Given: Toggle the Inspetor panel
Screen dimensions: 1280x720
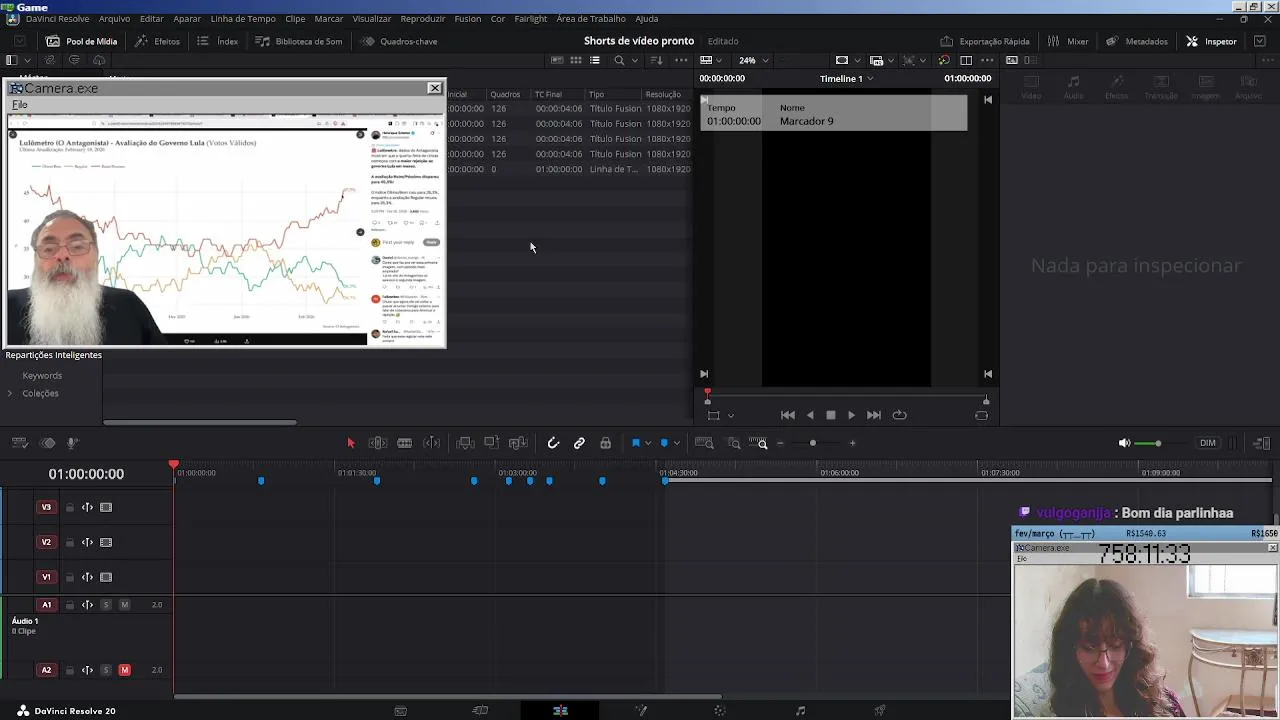Looking at the screenshot, I should tap(1211, 41).
